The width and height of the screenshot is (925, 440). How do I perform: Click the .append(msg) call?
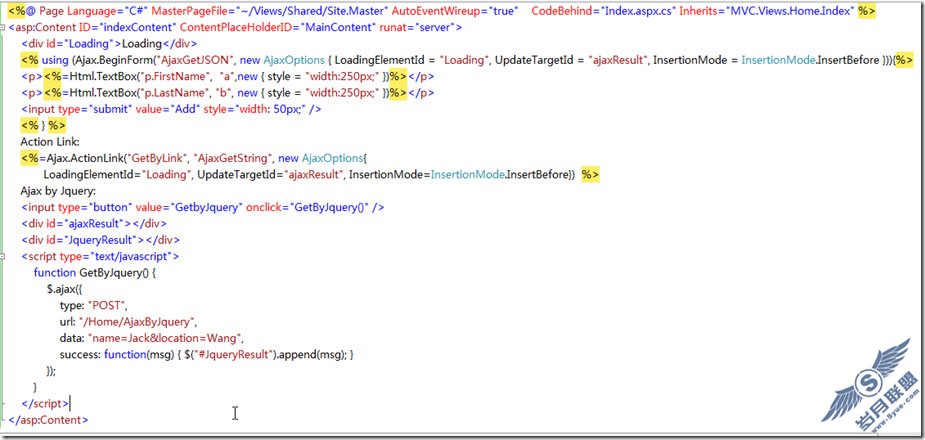pos(310,354)
